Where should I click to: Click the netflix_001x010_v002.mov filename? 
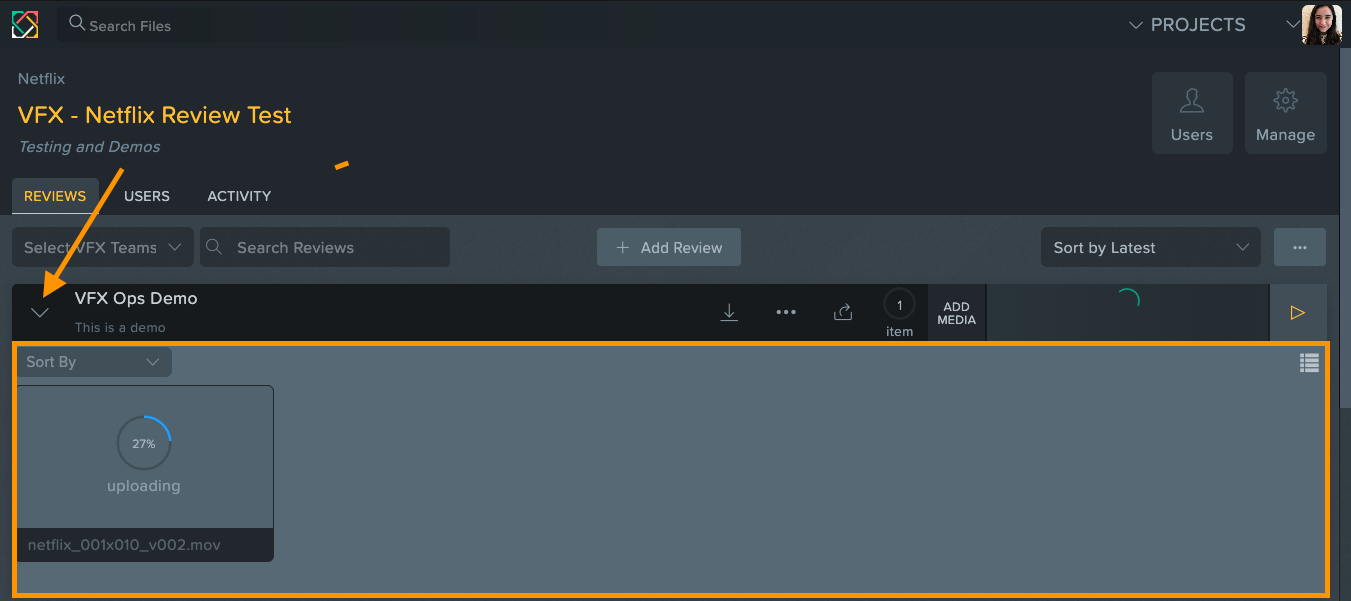click(x=124, y=545)
